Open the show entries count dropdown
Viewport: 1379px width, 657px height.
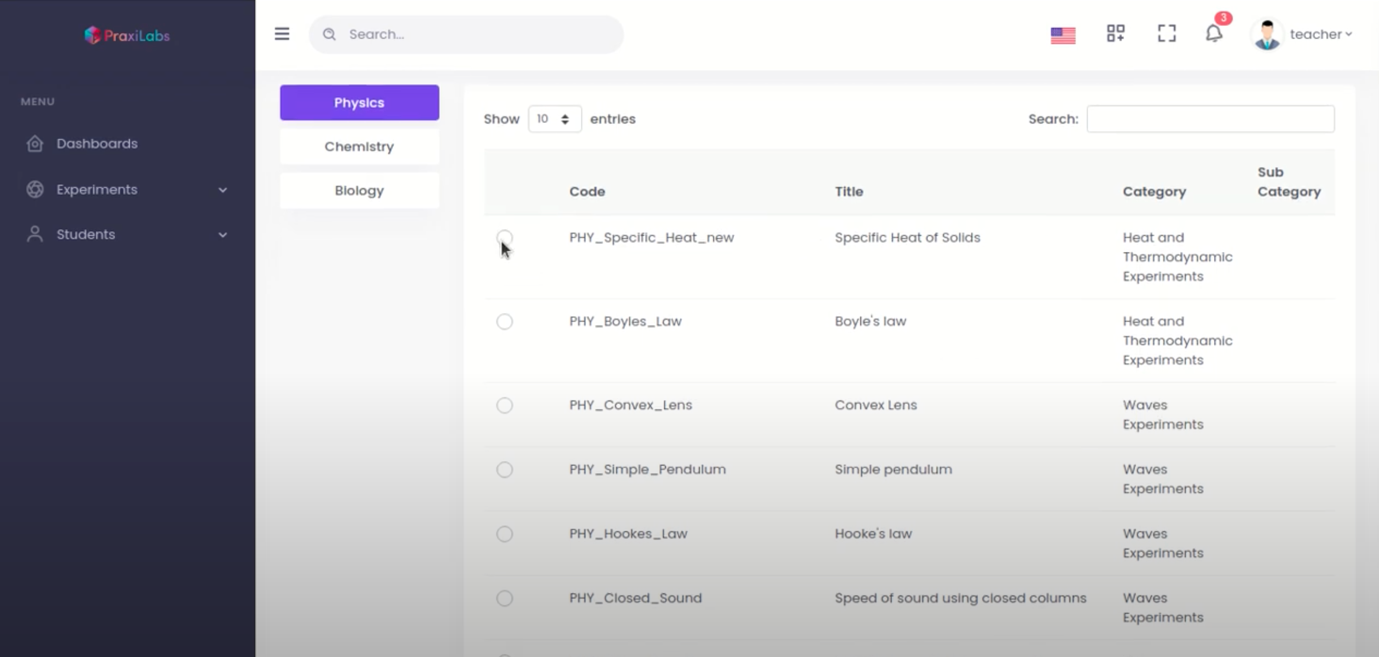coord(554,119)
